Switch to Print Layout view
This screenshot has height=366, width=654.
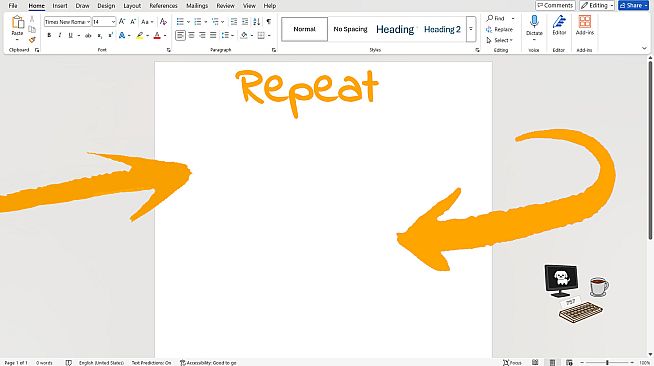(x=552, y=363)
